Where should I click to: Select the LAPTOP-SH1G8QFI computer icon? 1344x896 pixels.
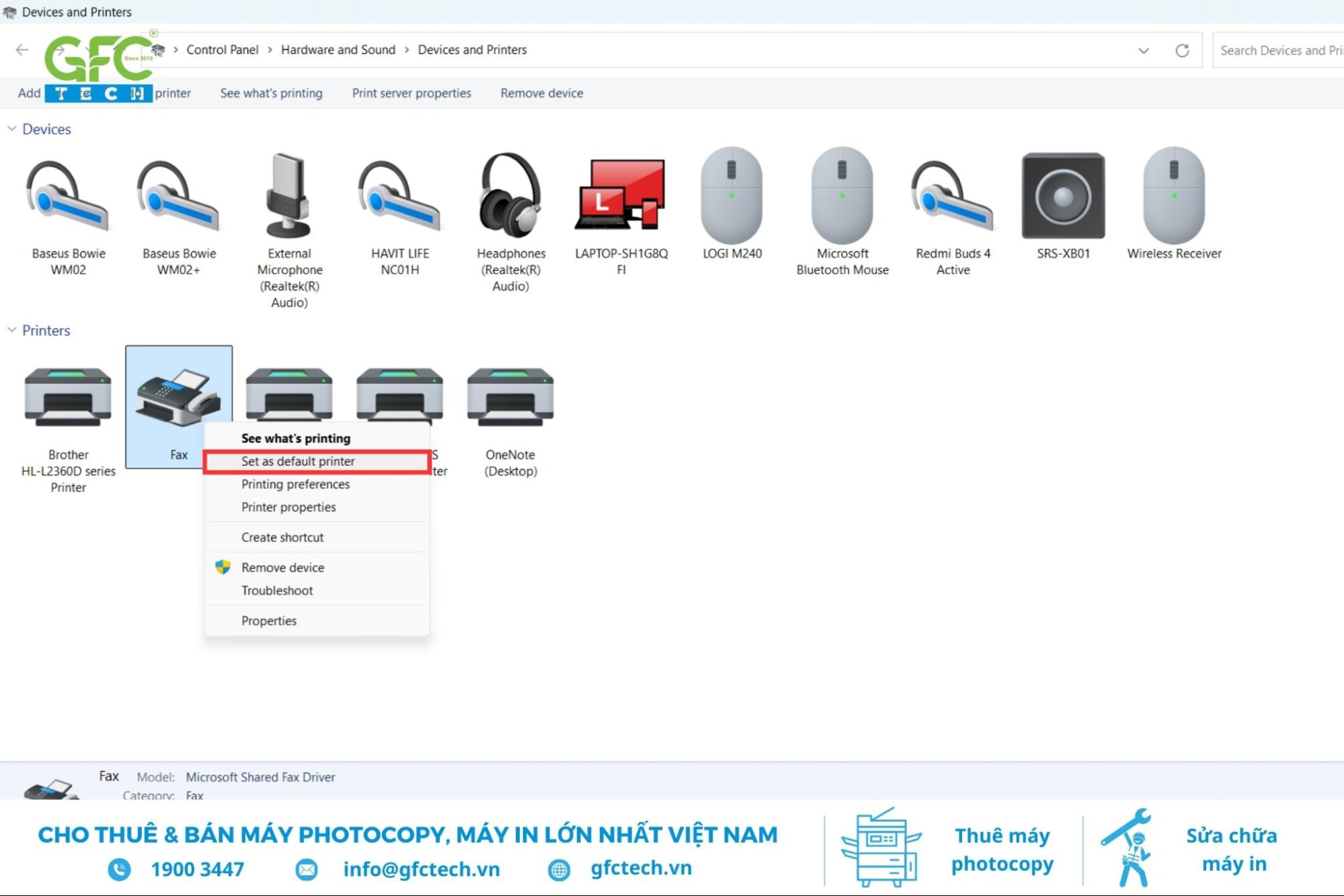[x=621, y=215]
